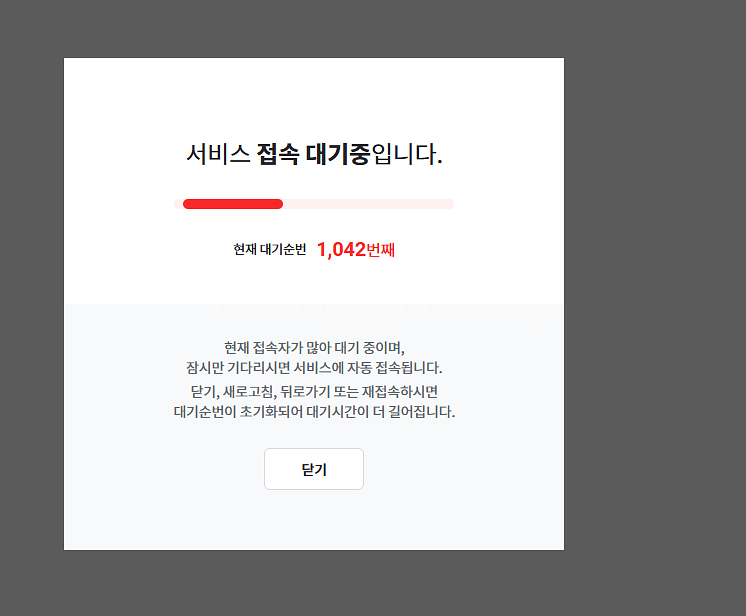Image resolution: width=746 pixels, height=616 pixels.
Task: Click the heading 서비스 접속 대기중입니다.
Action: click(314, 155)
